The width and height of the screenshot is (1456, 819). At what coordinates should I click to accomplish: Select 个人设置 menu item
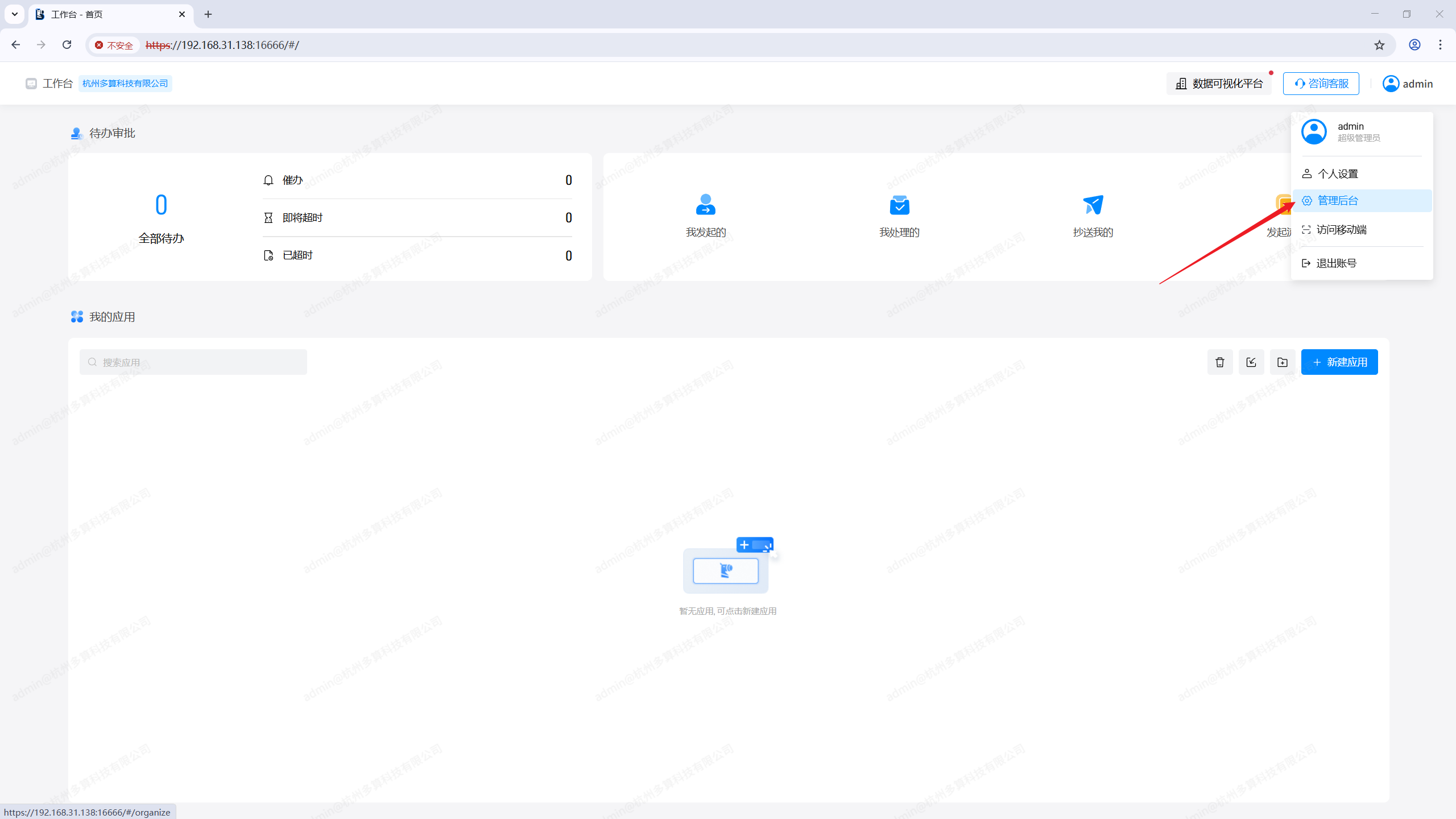[x=1338, y=174]
